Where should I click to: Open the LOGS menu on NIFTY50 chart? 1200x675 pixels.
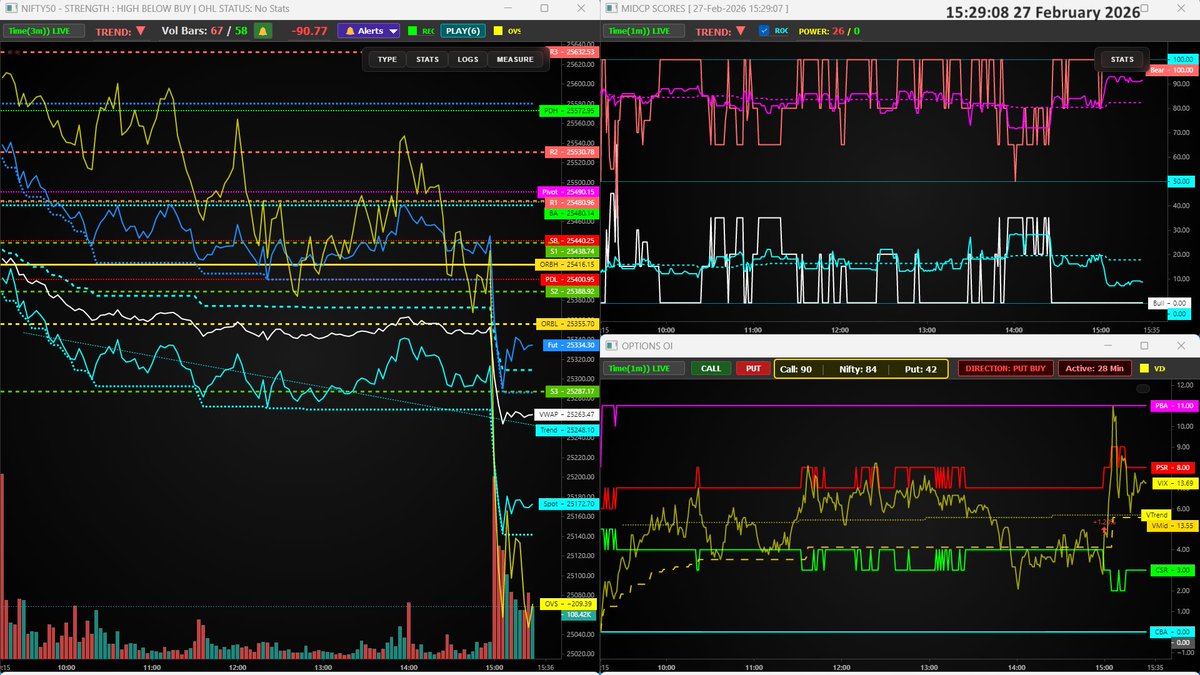(x=468, y=59)
